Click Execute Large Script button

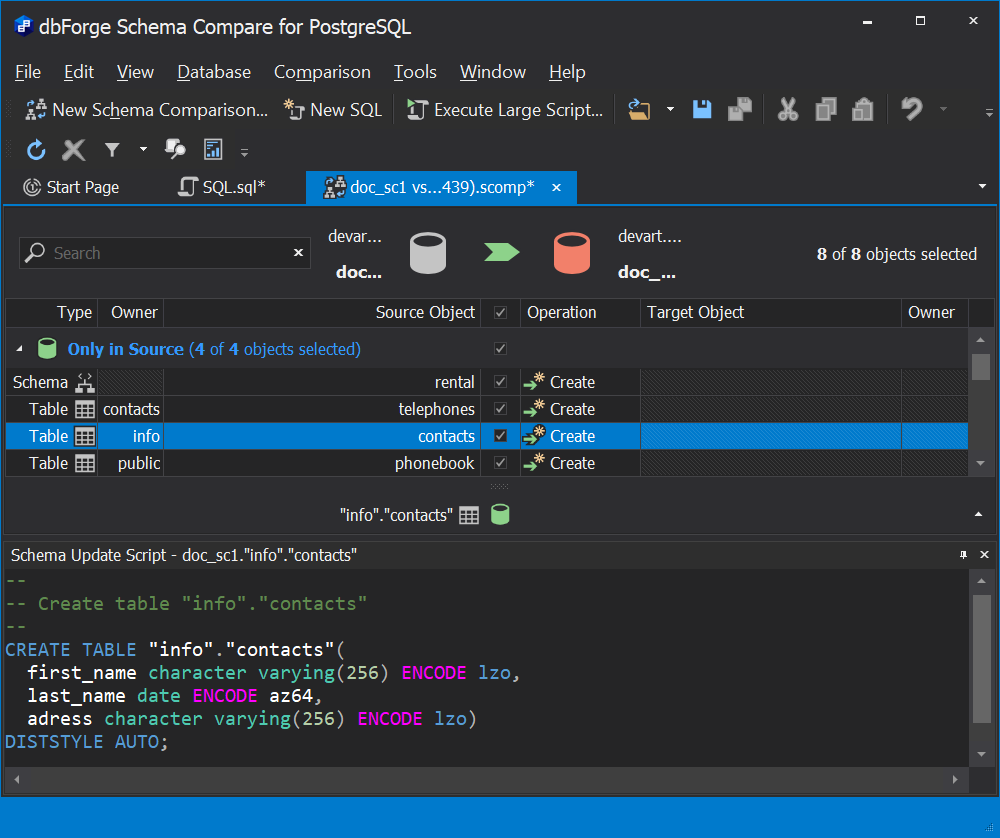[504, 110]
